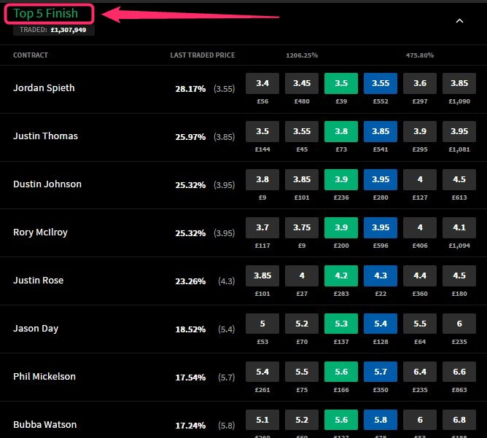This screenshot has height=438, width=487.
Task: Click Phil Mickelson 5.4 price box
Action: (x=262, y=372)
